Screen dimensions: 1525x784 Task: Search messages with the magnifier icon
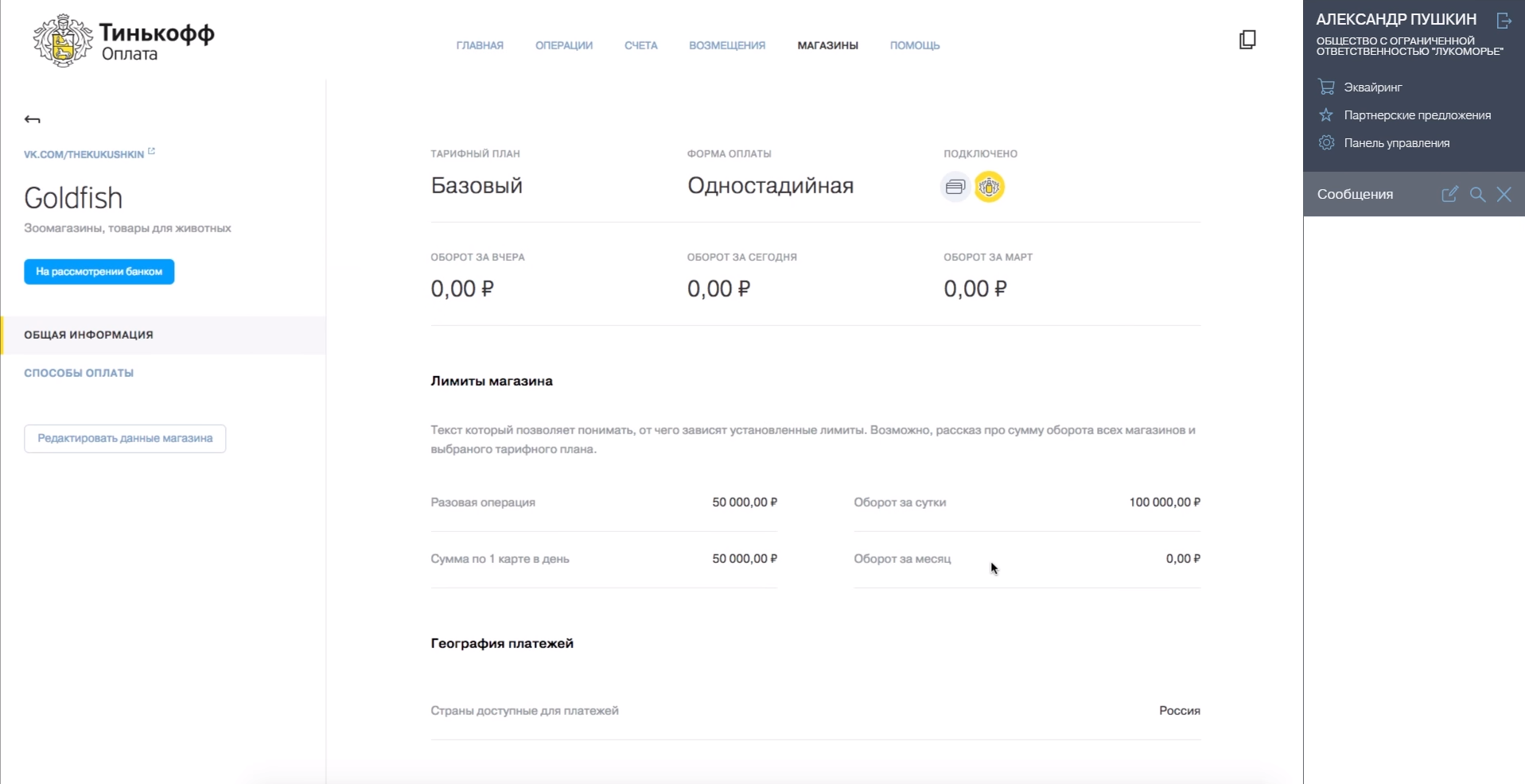coord(1477,195)
